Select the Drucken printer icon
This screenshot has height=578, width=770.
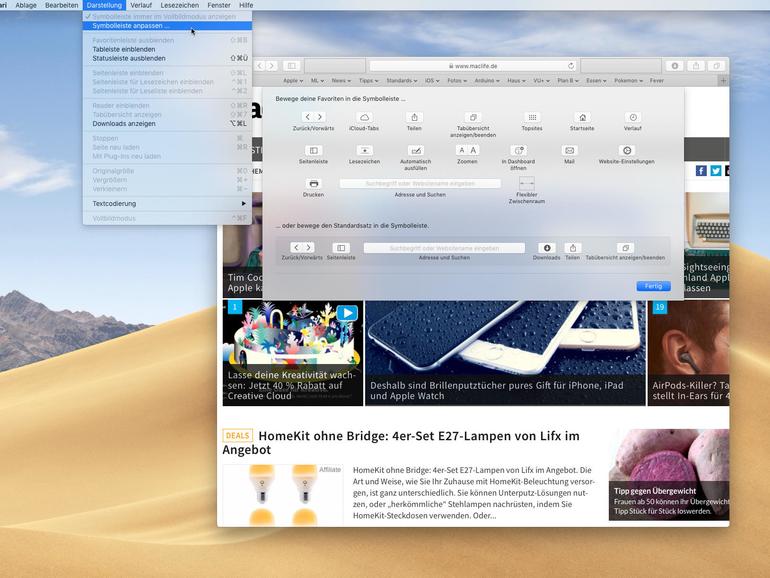pos(313,184)
